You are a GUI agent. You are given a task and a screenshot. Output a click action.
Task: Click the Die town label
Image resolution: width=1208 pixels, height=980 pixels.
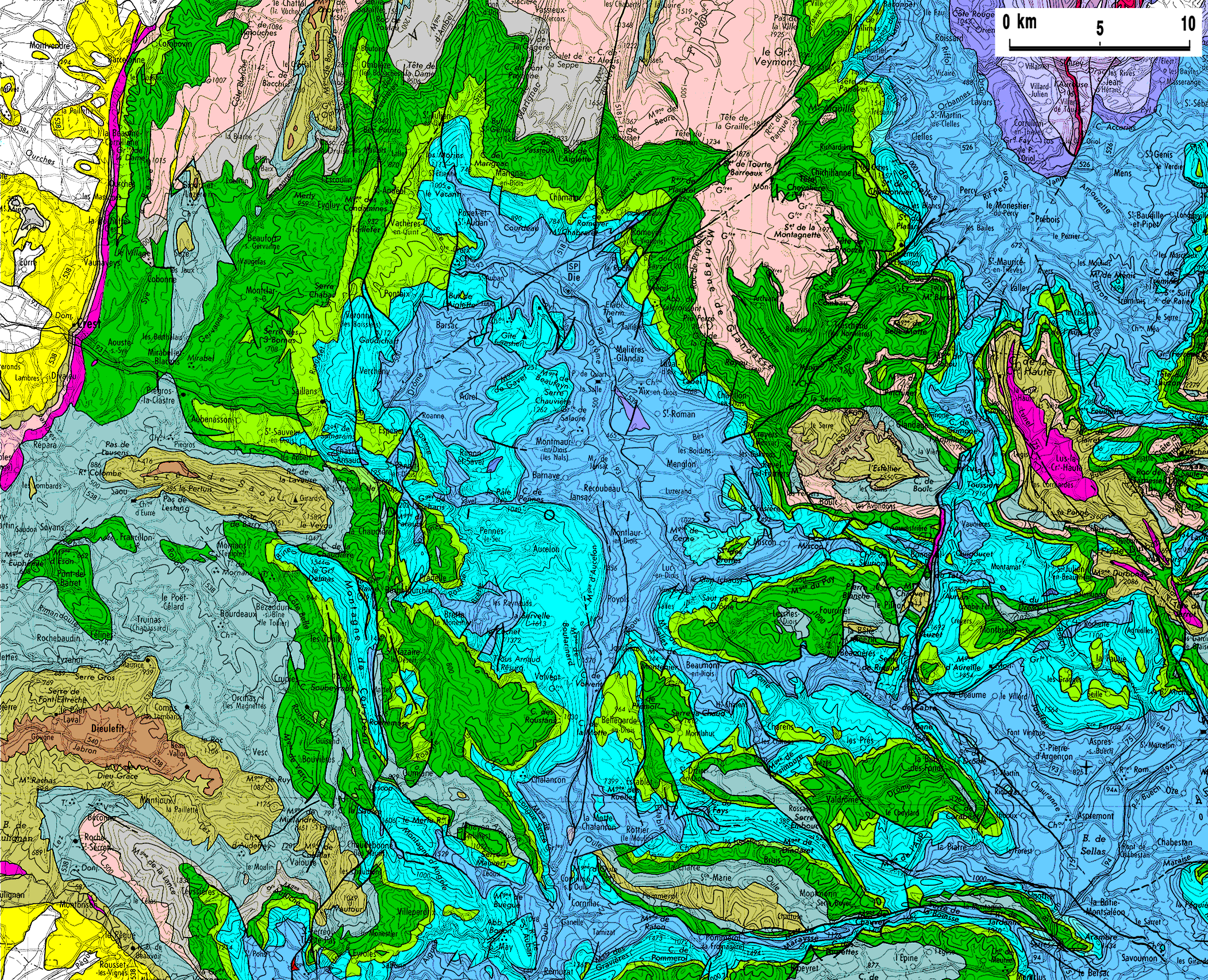(x=574, y=277)
